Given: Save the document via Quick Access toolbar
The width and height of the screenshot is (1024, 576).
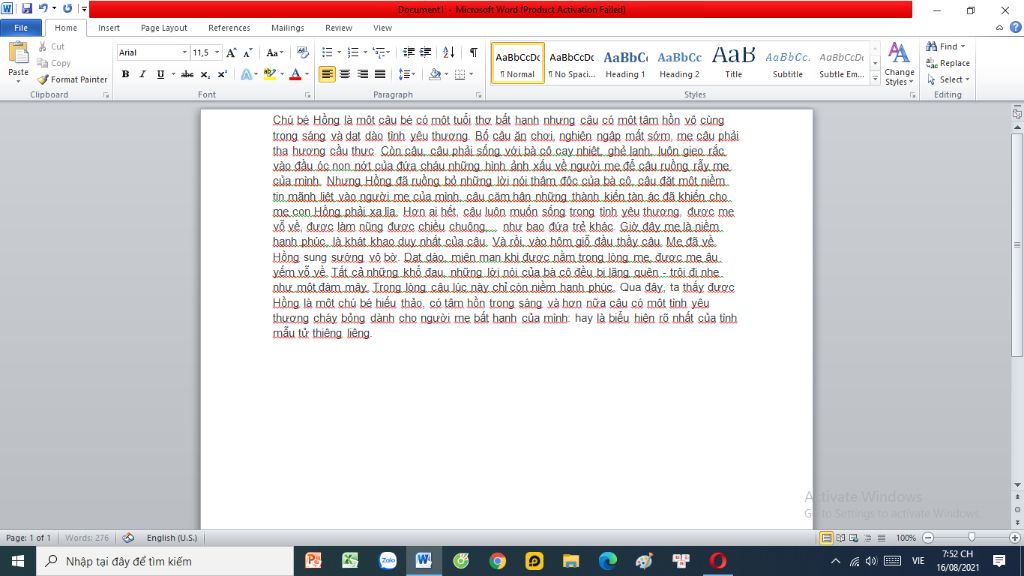Looking at the screenshot, I should point(27,9).
